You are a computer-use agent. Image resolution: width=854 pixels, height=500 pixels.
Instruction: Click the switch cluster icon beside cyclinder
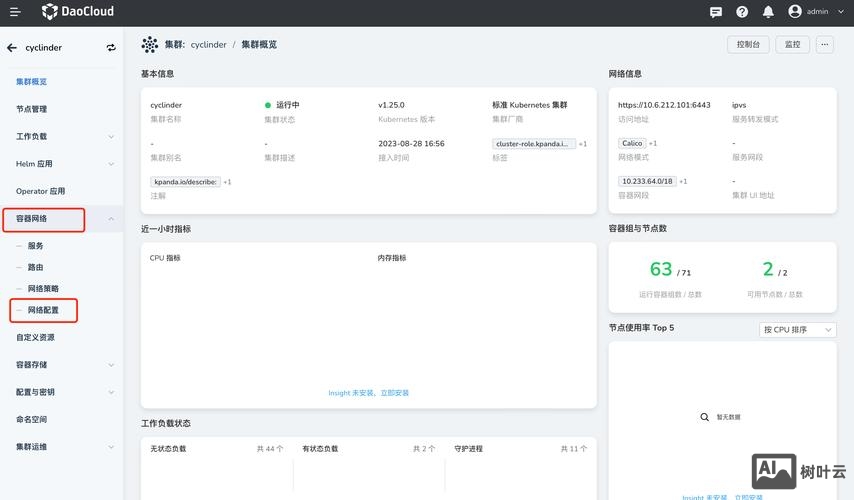click(111, 48)
